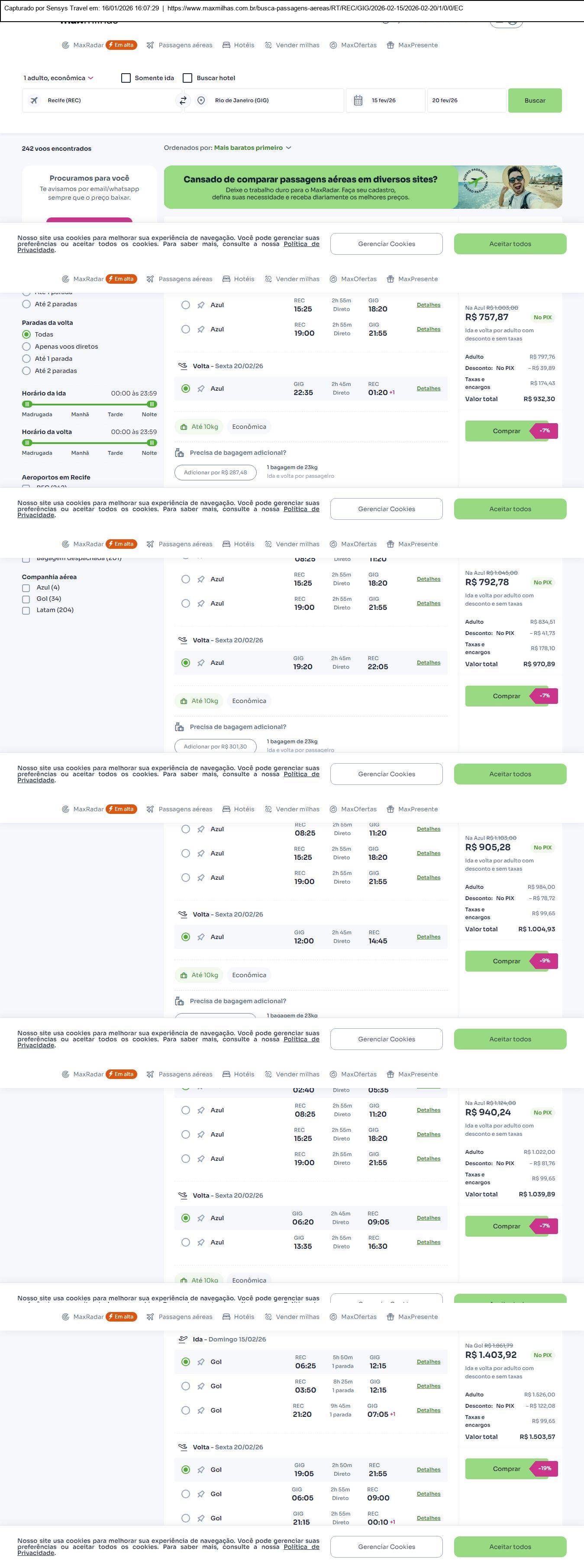Click the gift icon next to MaxPresente
Image resolution: width=584 pixels, height=1568 pixels.
390,45
